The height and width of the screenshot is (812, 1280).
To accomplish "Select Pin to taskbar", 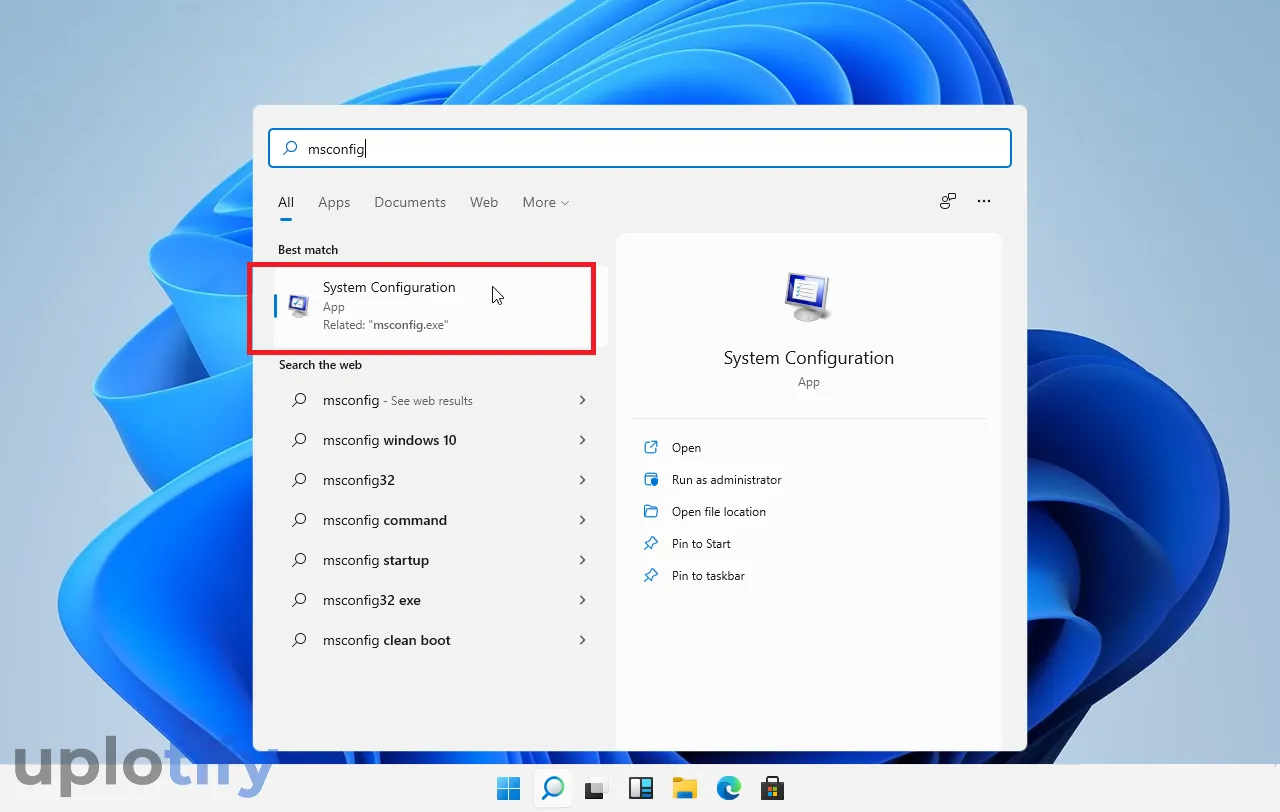I will 708,576.
